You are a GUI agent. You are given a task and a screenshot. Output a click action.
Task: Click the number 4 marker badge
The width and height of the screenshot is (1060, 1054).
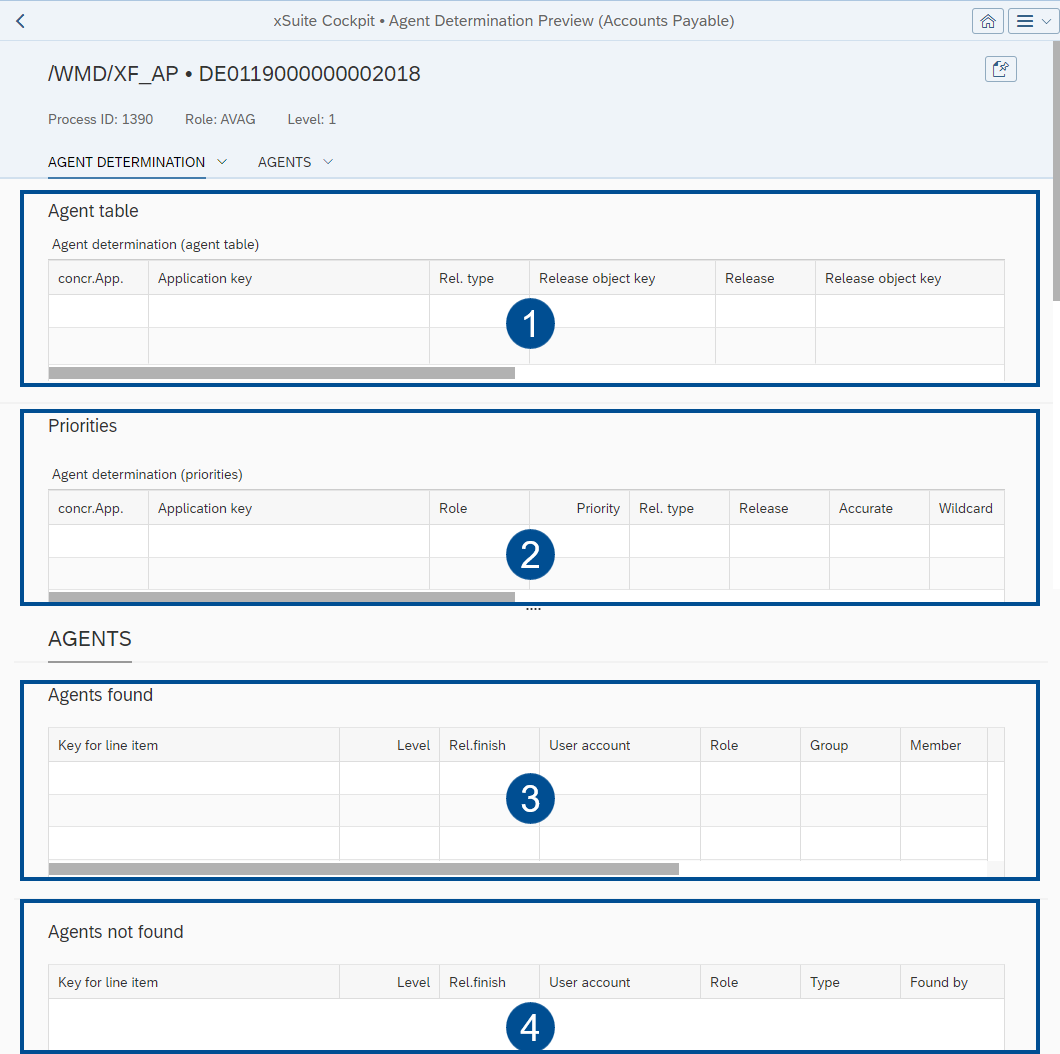530,1028
